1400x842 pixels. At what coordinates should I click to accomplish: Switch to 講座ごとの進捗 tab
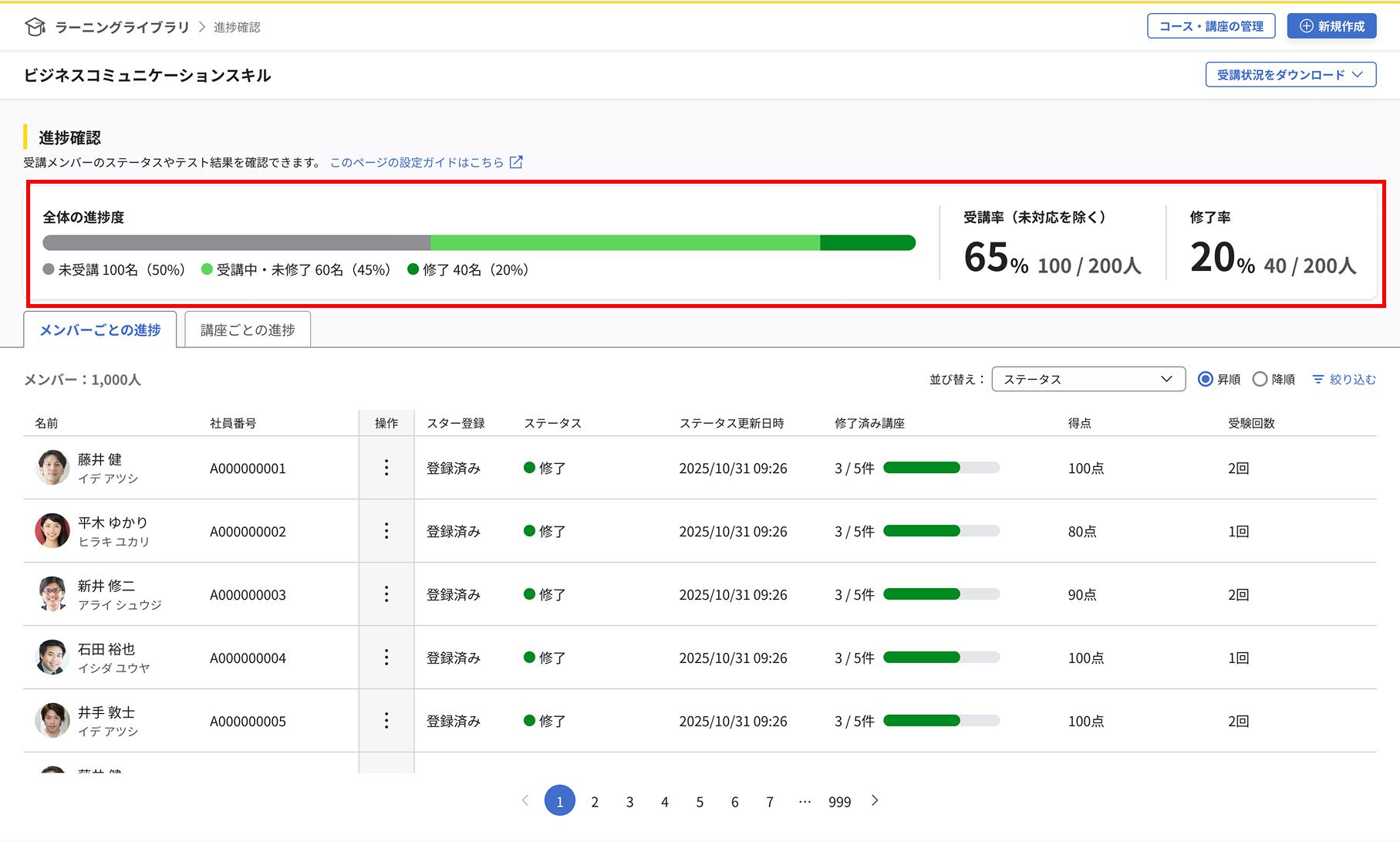(x=248, y=330)
